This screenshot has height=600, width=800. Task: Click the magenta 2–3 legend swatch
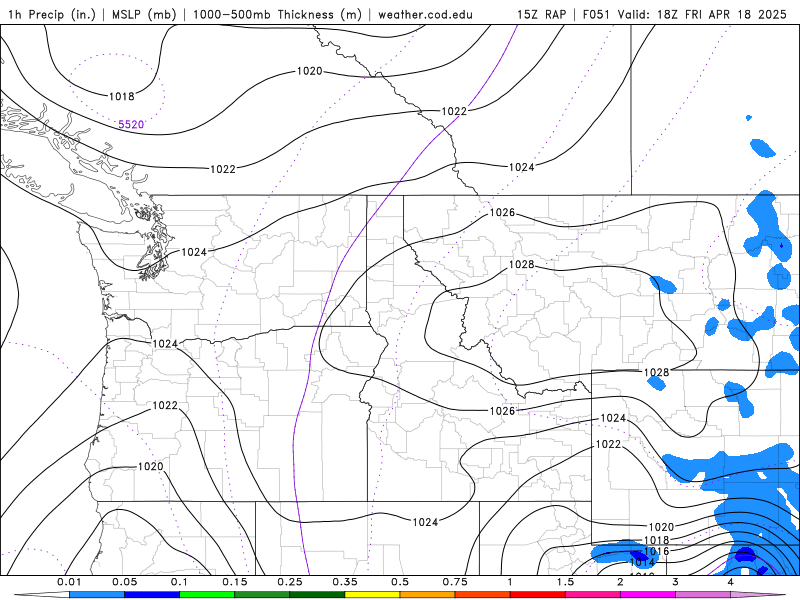[x=648, y=595]
